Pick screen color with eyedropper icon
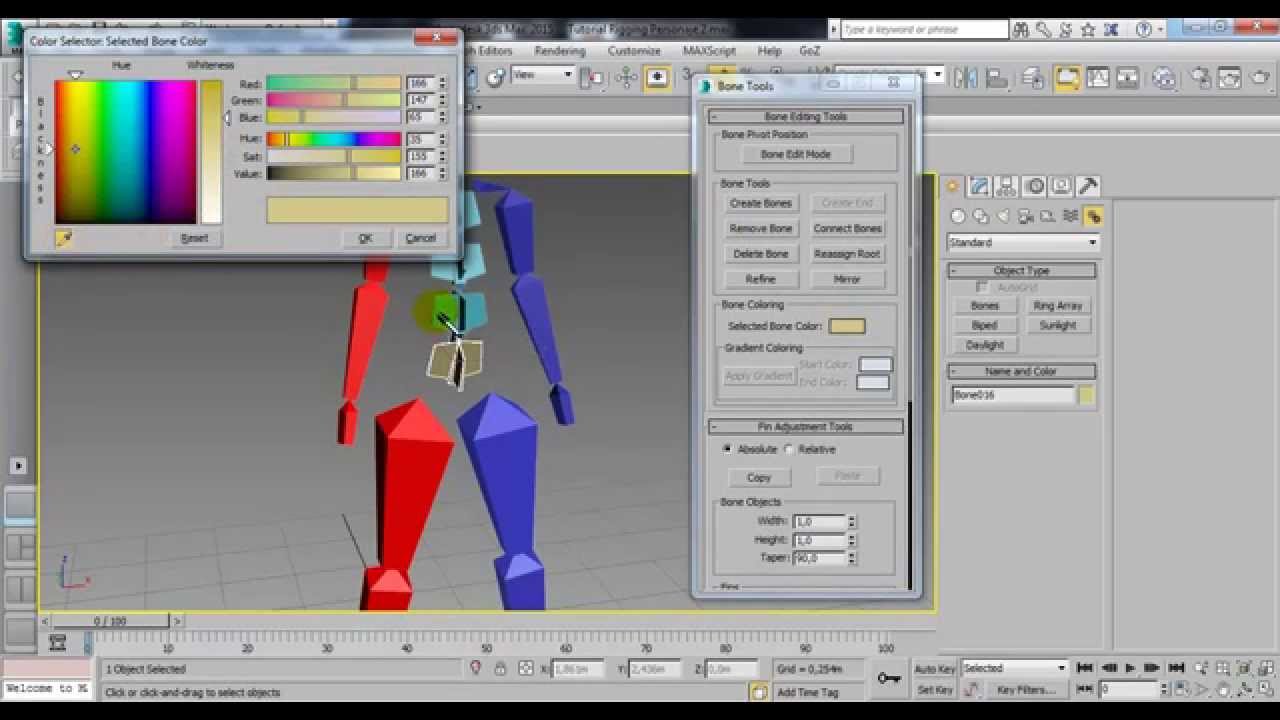This screenshot has height=720, width=1280. (x=64, y=238)
